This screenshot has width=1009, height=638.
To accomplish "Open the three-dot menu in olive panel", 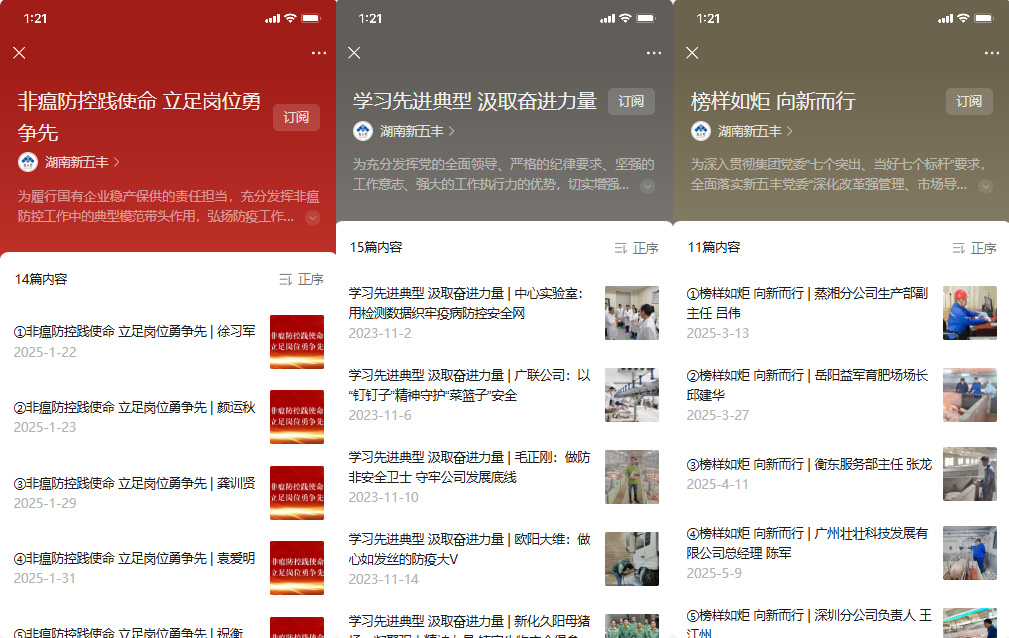I will click(x=992, y=53).
